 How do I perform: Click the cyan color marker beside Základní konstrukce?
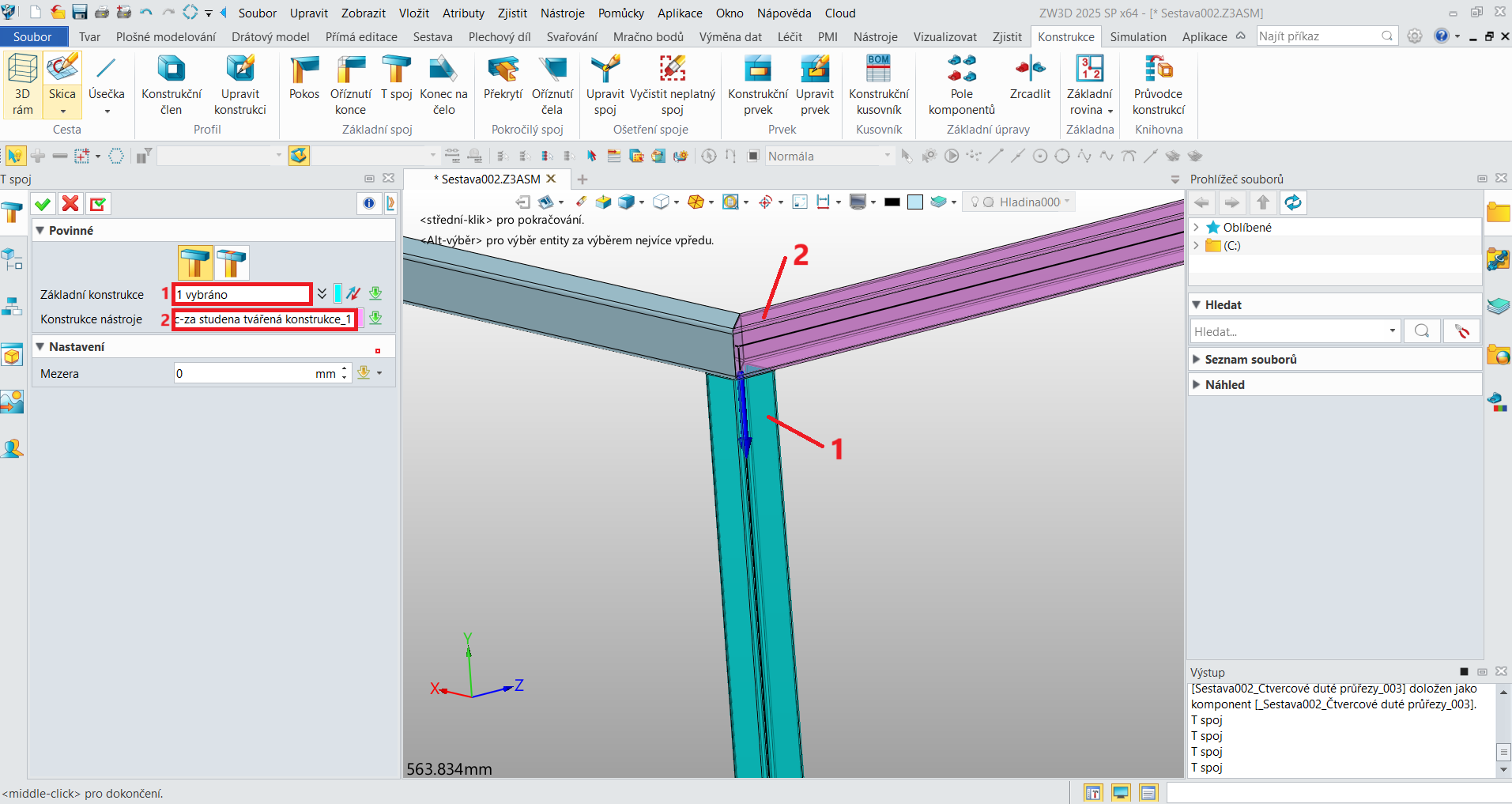[338, 293]
